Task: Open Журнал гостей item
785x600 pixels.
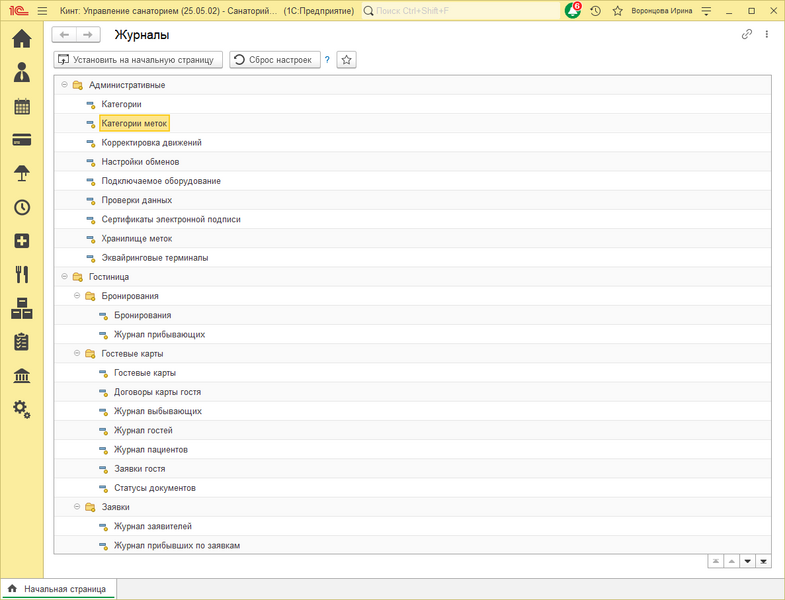Action: coord(143,430)
